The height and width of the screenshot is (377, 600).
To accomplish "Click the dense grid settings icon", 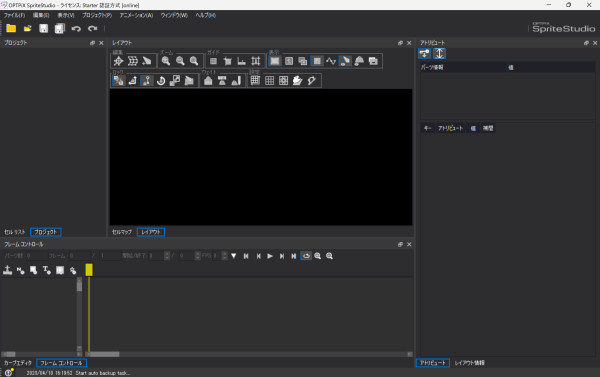I will [255, 80].
